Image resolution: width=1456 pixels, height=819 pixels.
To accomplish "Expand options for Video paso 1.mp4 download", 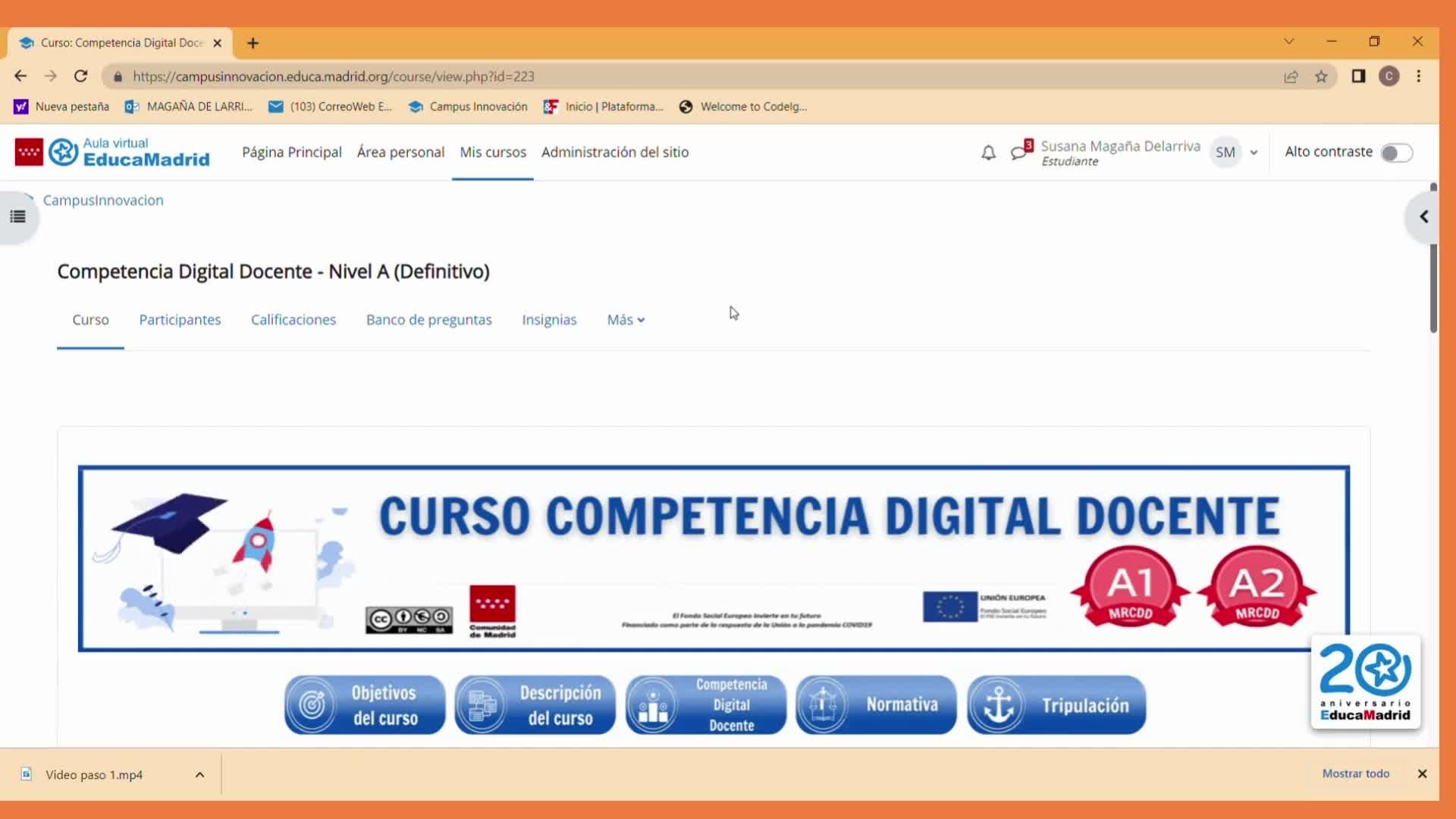I will click(x=199, y=775).
